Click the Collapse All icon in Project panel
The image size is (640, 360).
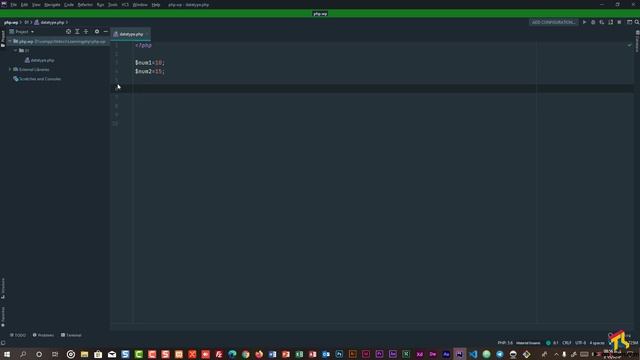[86, 31]
